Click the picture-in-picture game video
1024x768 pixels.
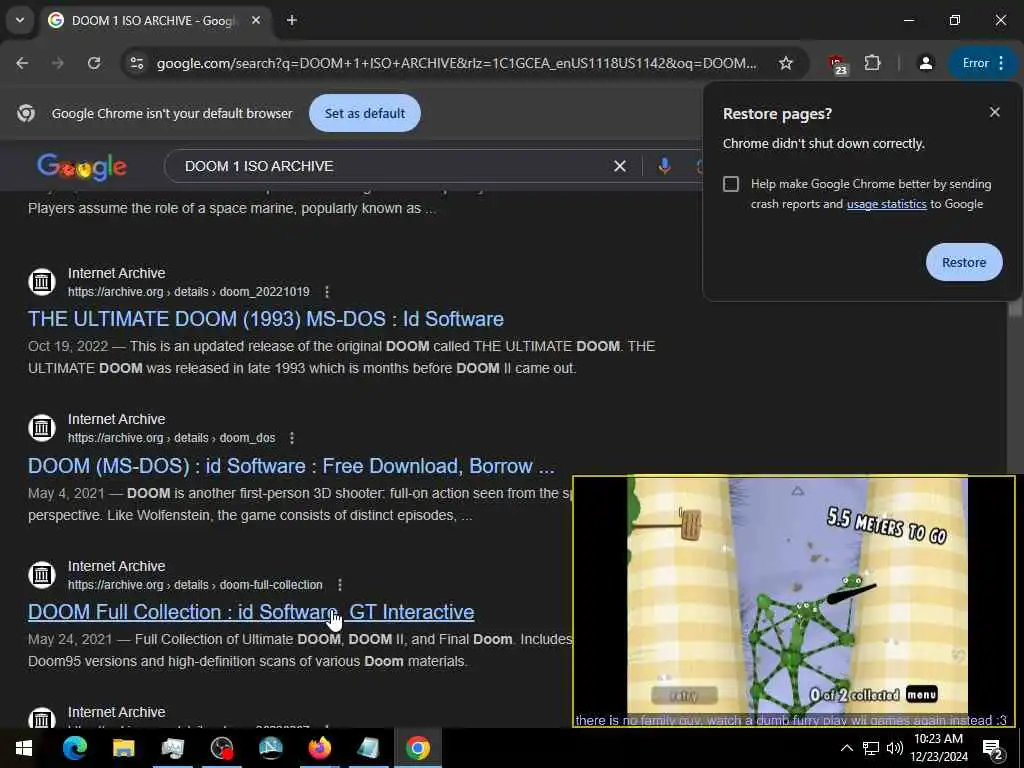click(x=793, y=601)
